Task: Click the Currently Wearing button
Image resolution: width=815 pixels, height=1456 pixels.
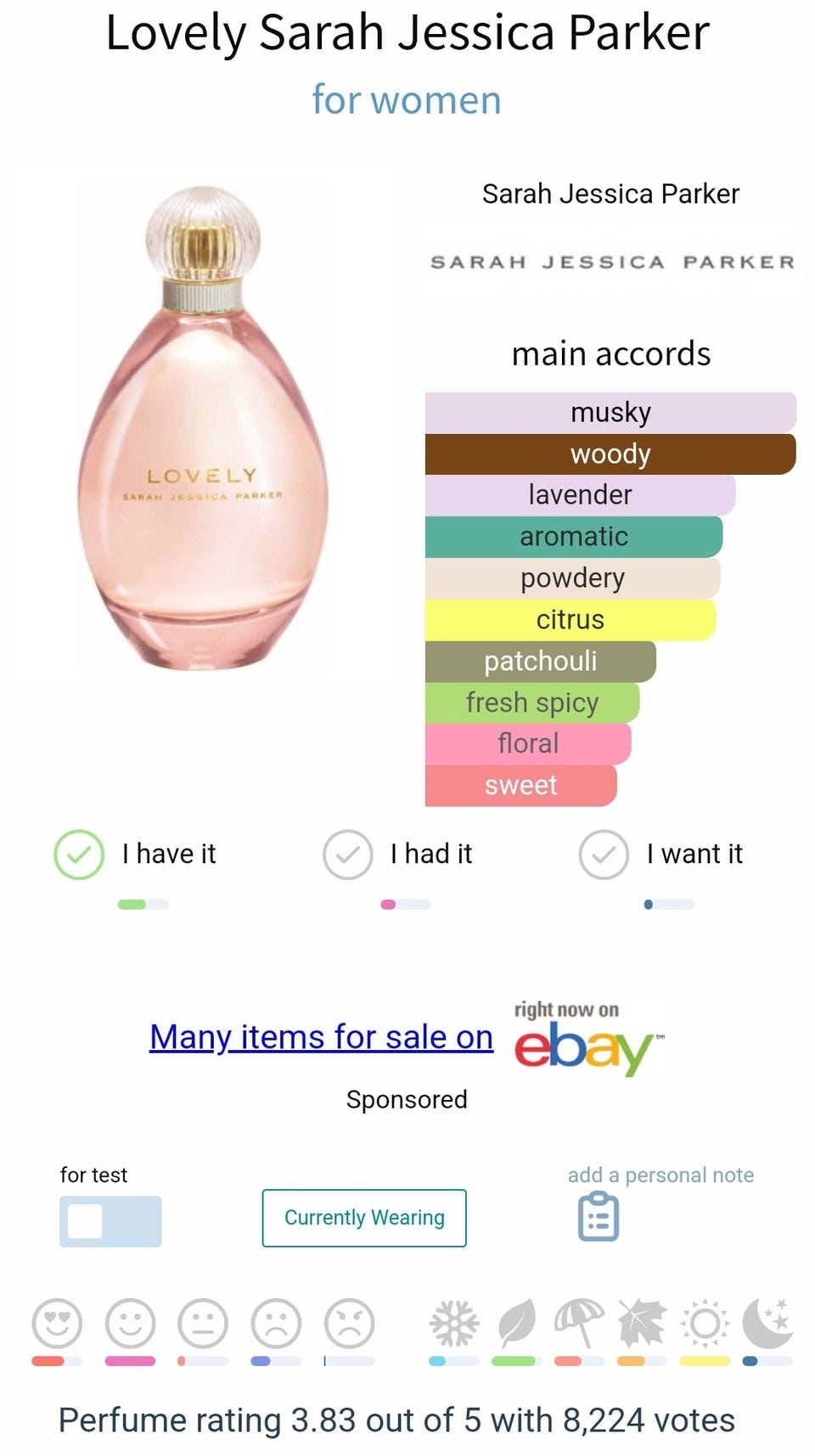Action: pos(364,1218)
